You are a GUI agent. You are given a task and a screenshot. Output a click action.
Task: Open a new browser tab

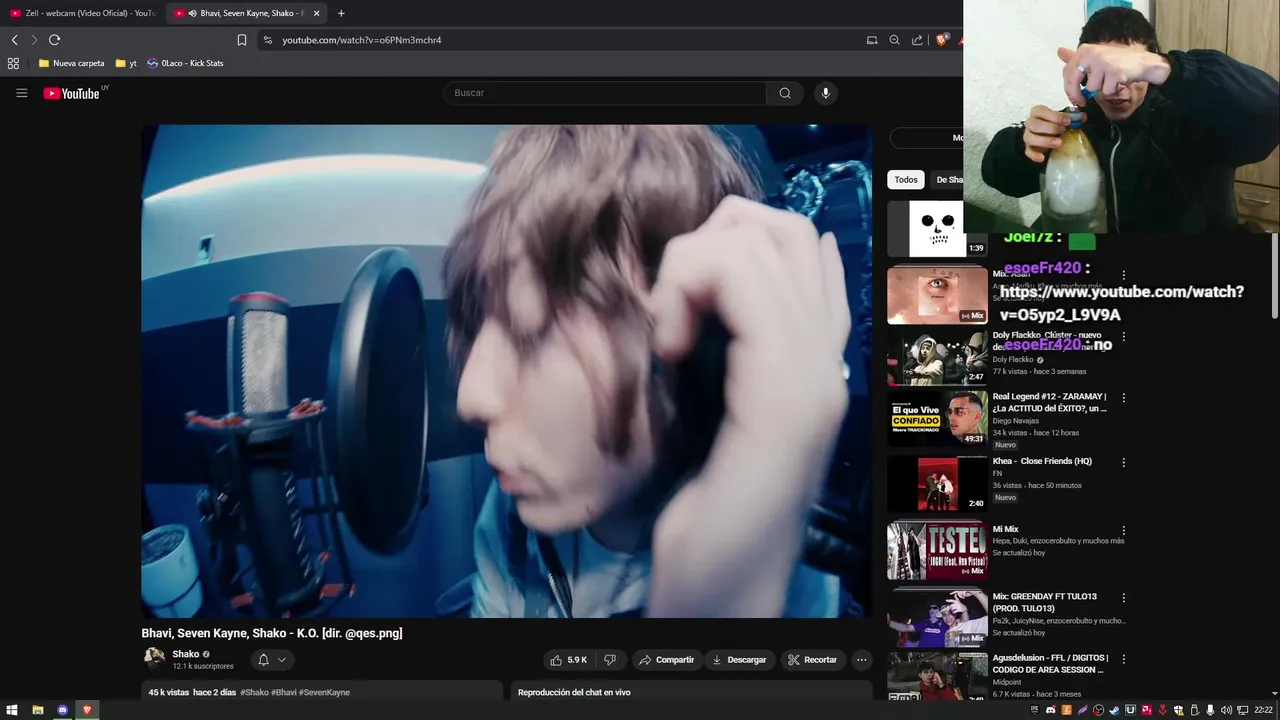[x=341, y=13]
